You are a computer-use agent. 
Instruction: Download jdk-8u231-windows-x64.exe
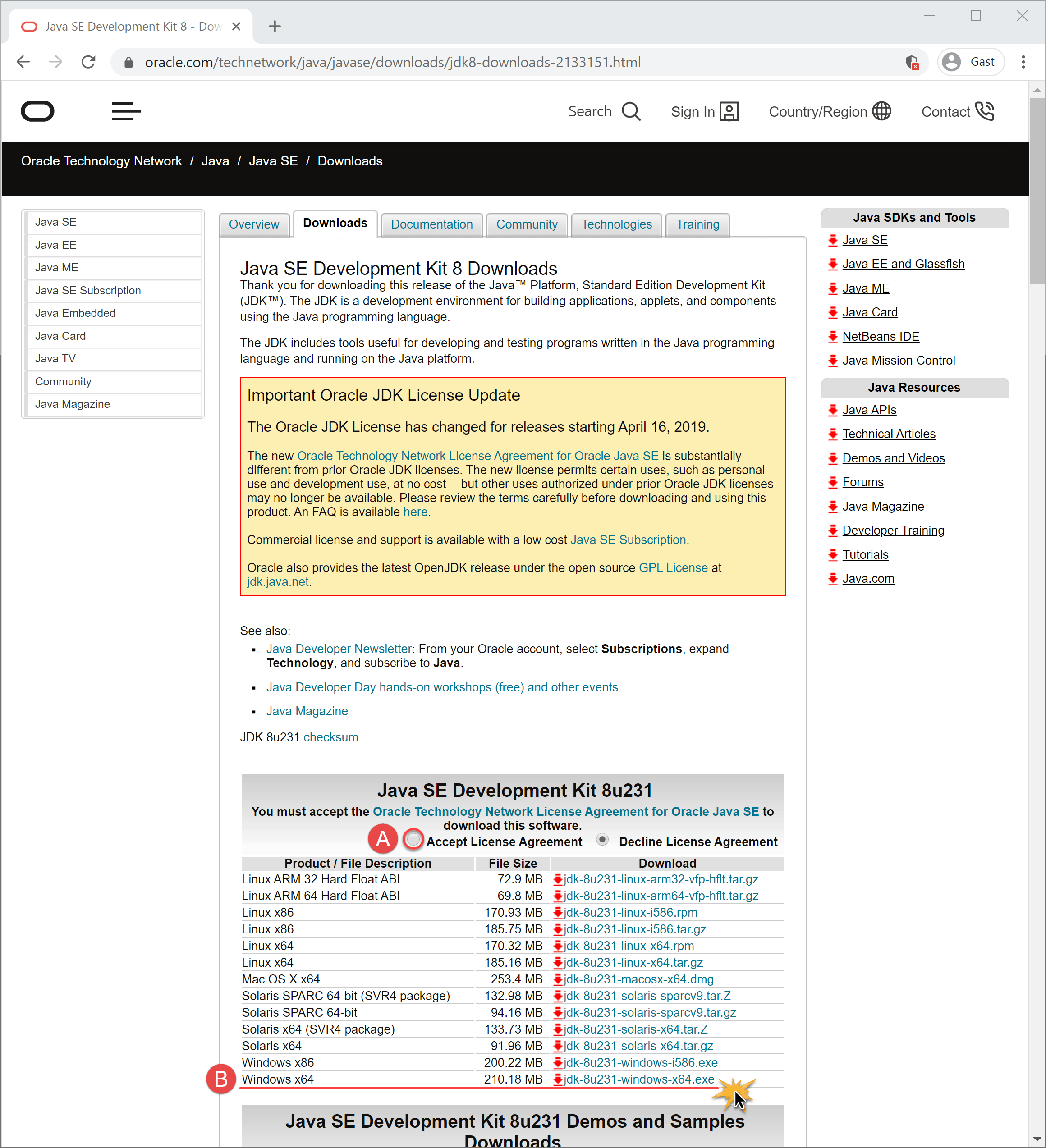639,1079
